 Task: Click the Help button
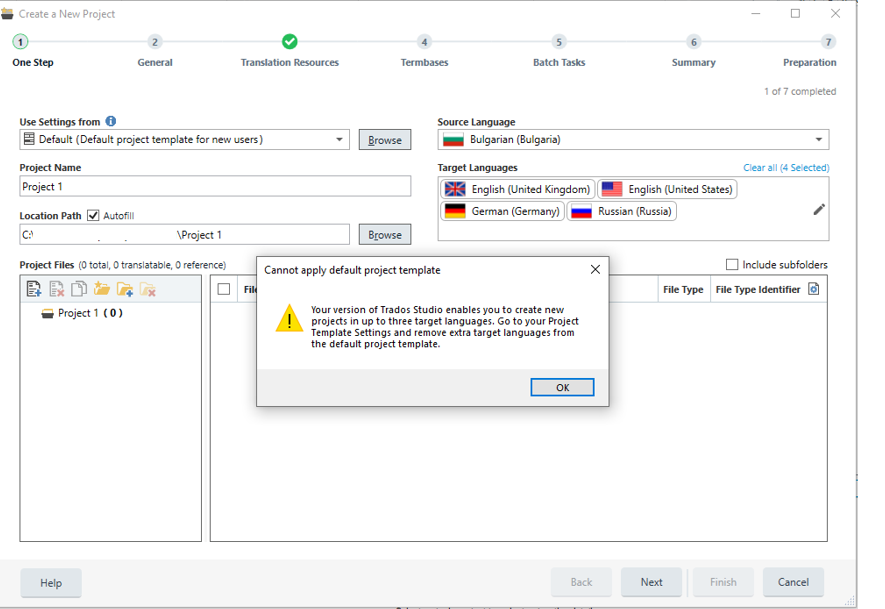tap(51, 583)
